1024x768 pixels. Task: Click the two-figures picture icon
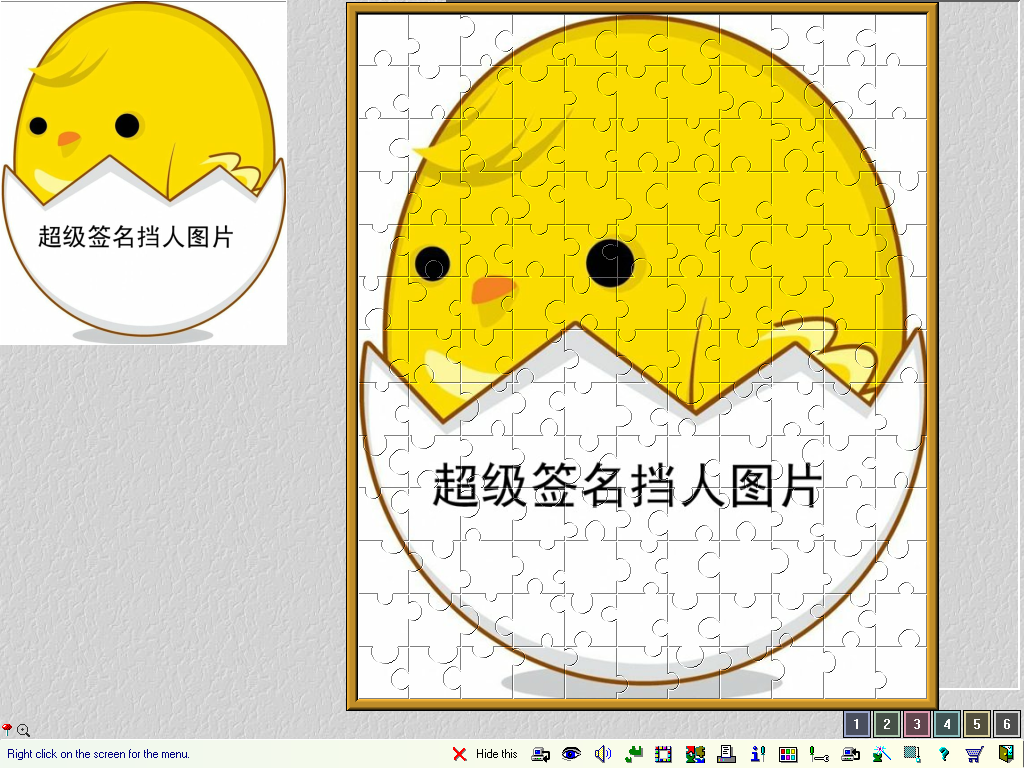pyautogui.click(x=696, y=754)
